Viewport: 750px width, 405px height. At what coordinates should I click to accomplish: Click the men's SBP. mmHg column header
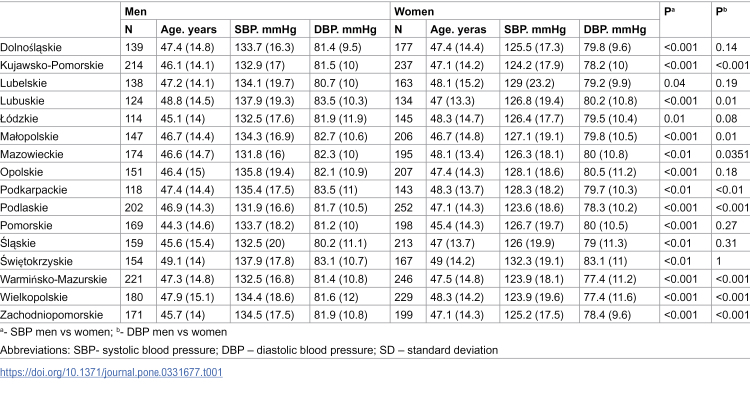point(265,30)
